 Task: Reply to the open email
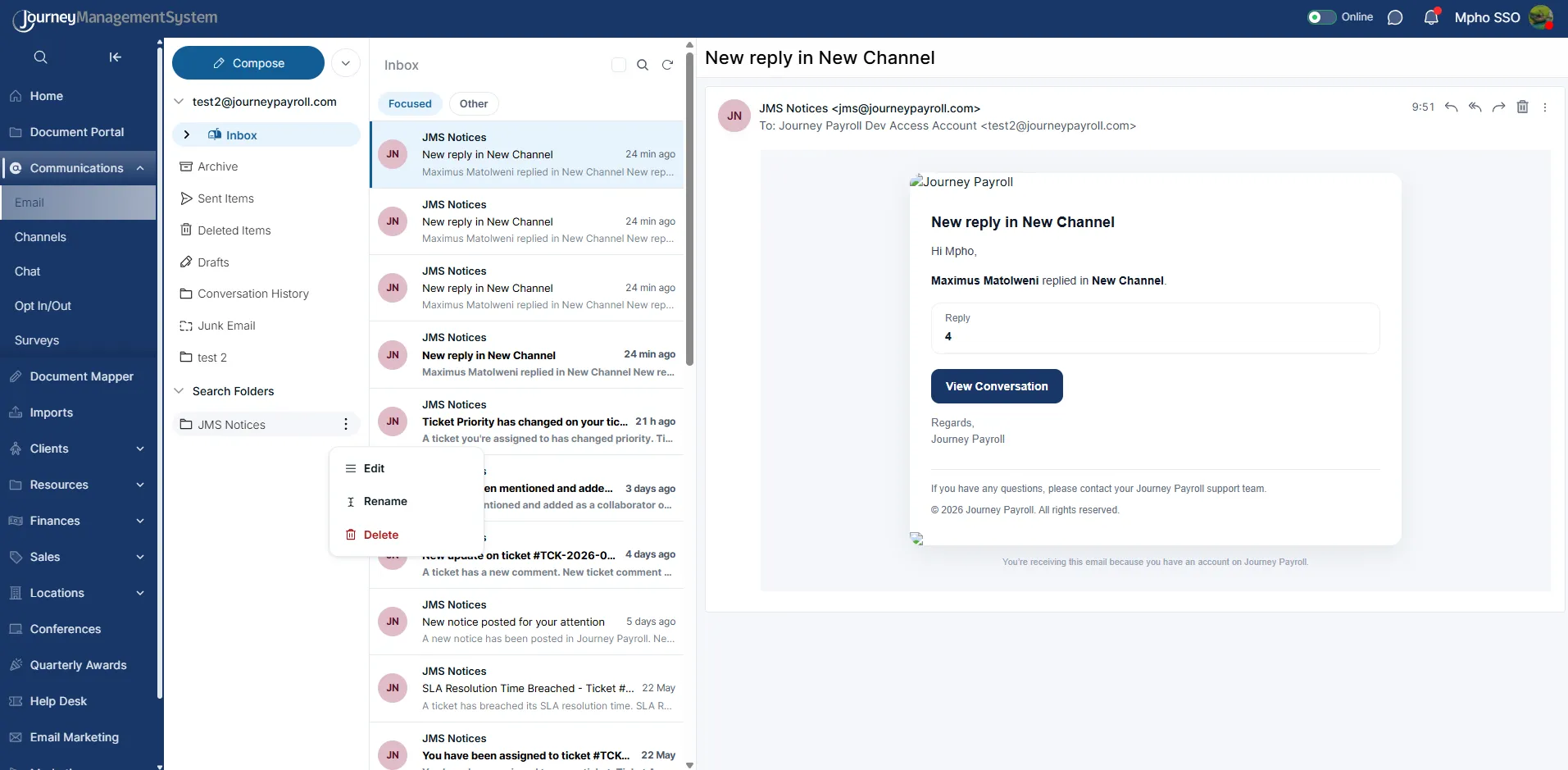[1452, 107]
